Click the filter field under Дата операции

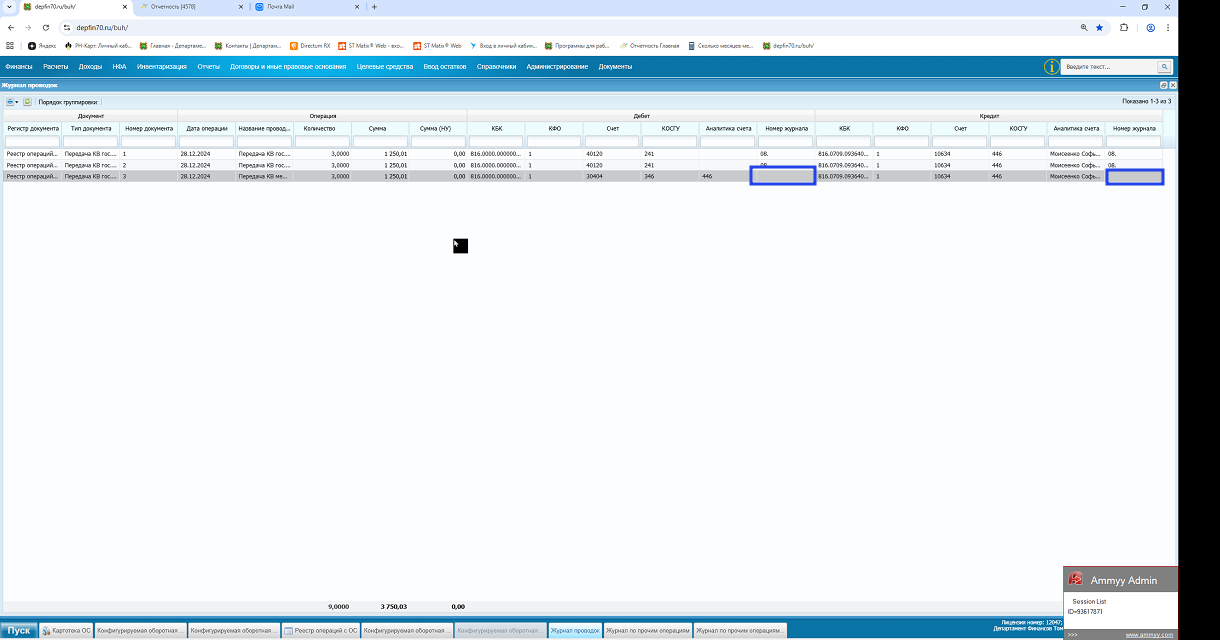206,142
